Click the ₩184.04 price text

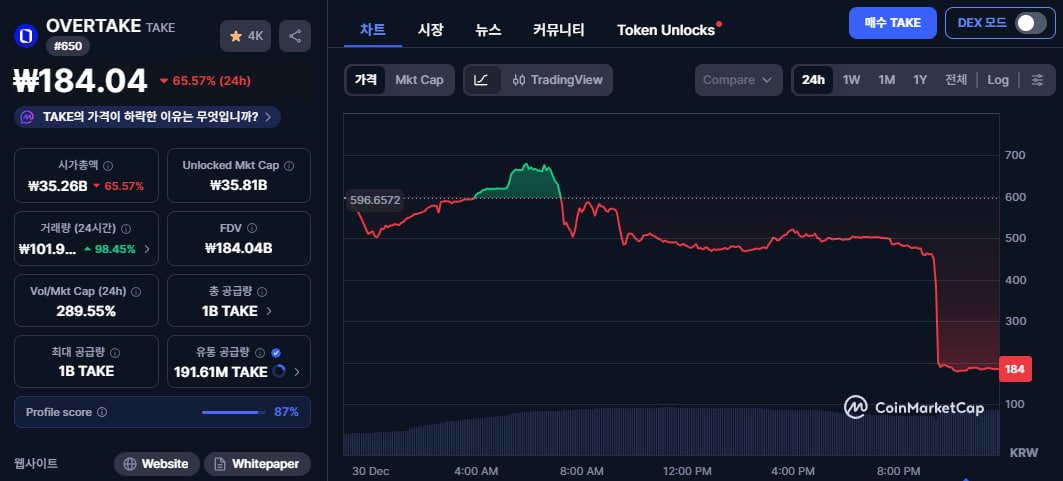81,81
